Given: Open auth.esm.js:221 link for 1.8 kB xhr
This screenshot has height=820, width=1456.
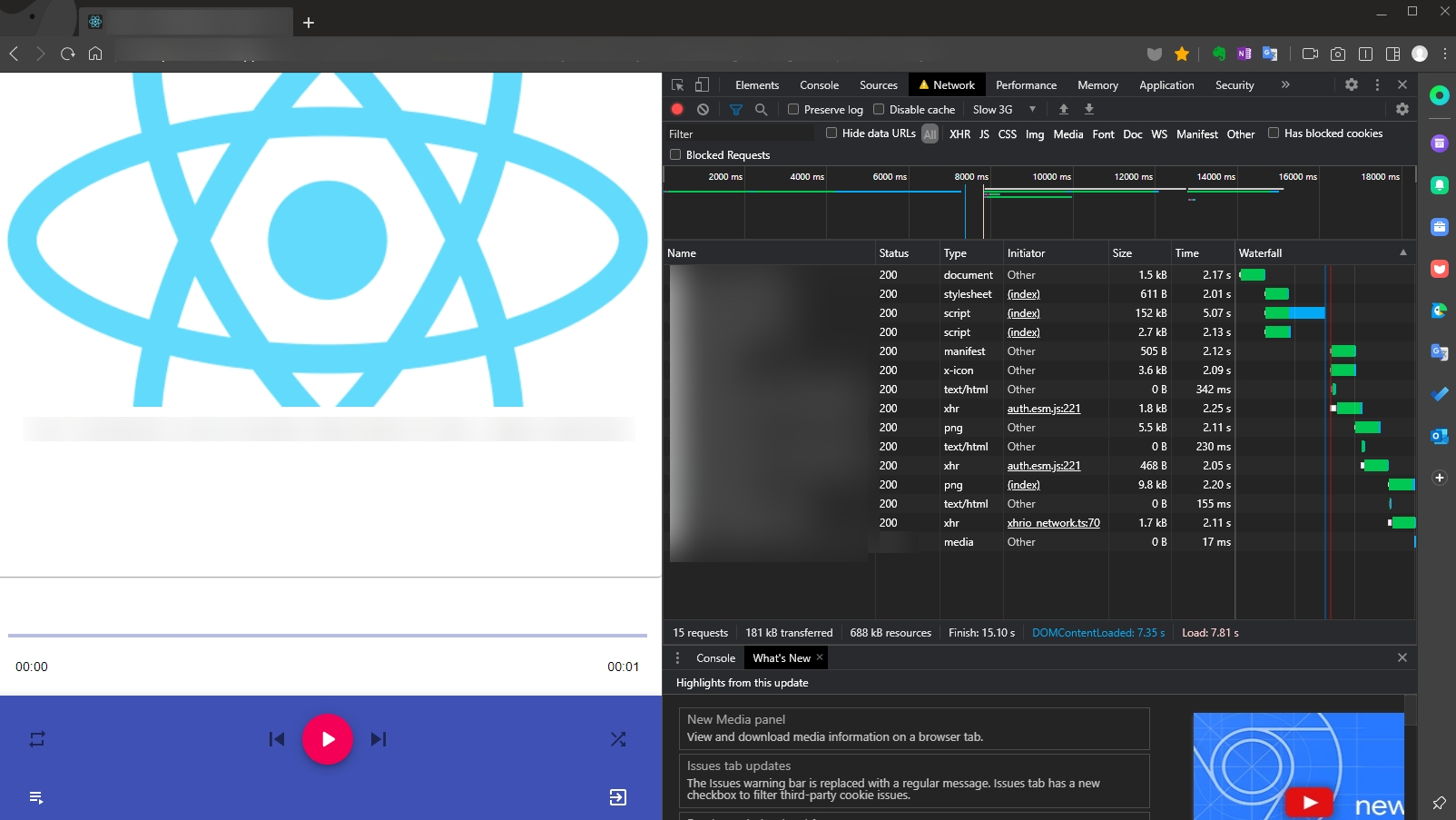Looking at the screenshot, I should tap(1044, 409).
